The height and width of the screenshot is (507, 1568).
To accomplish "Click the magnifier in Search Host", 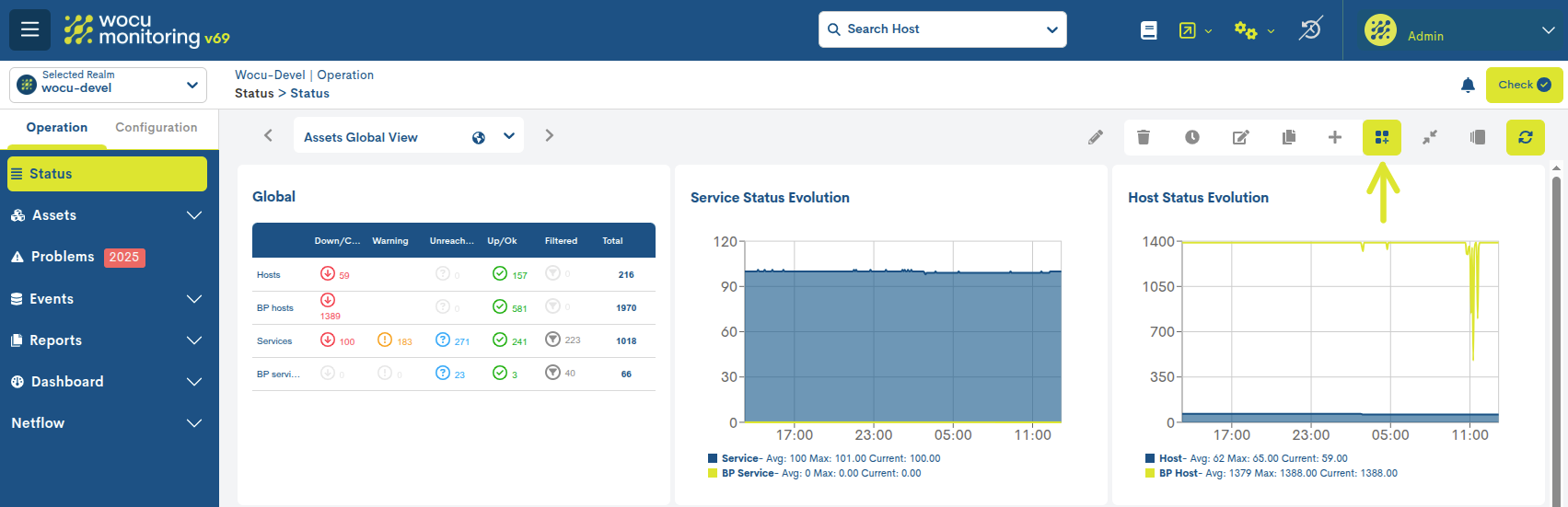I will 834,29.
